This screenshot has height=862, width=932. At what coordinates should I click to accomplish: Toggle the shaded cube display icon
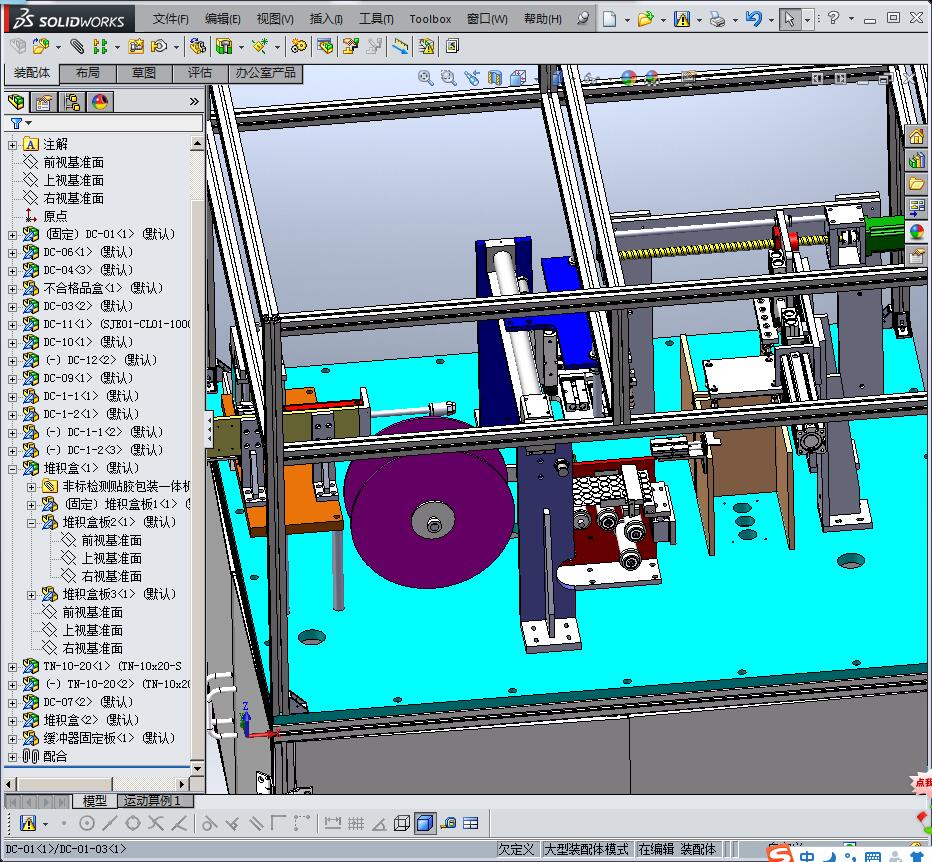(425, 823)
